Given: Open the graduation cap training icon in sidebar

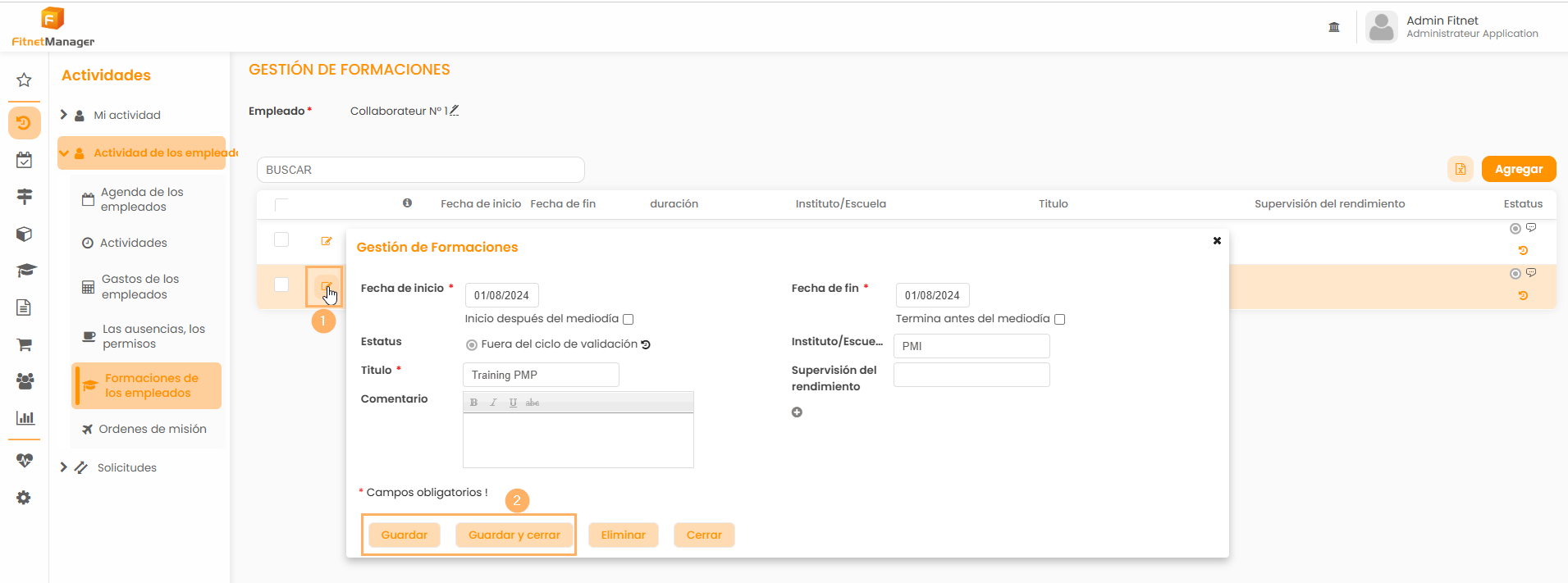Looking at the screenshot, I should (x=25, y=271).
